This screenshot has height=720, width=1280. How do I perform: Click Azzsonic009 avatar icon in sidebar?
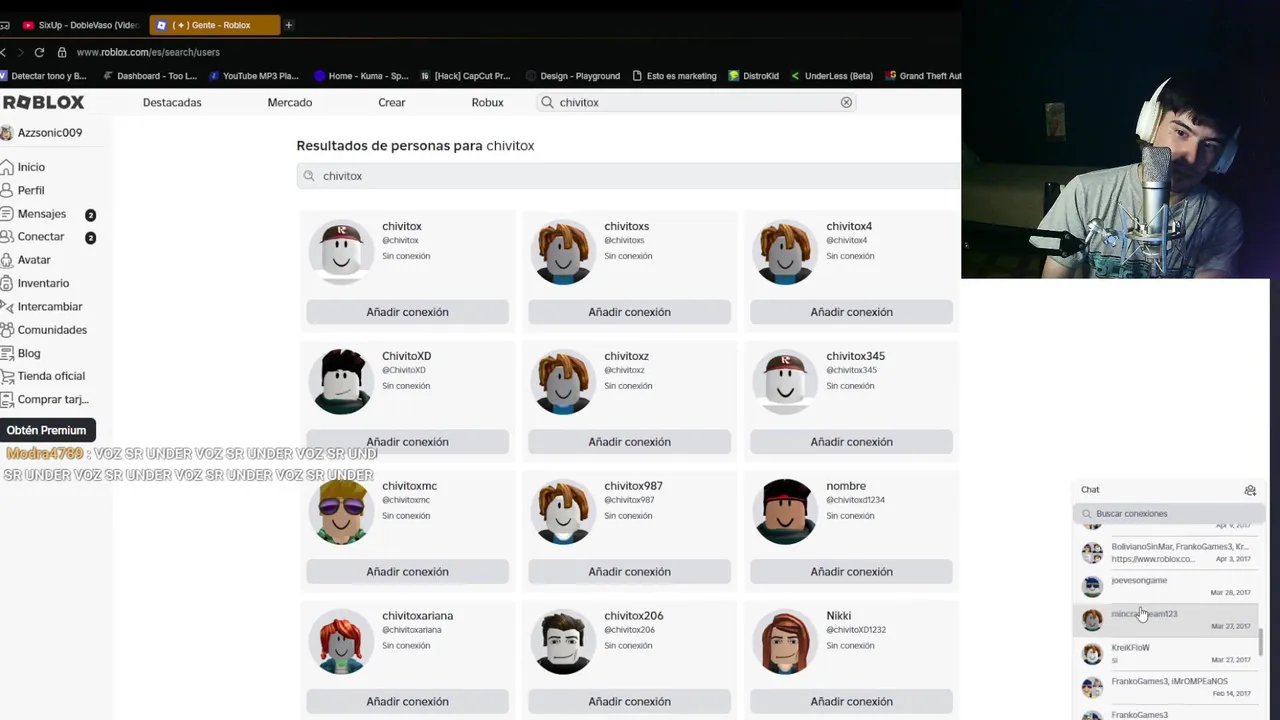pyautogui.click(x=6, y=133)
